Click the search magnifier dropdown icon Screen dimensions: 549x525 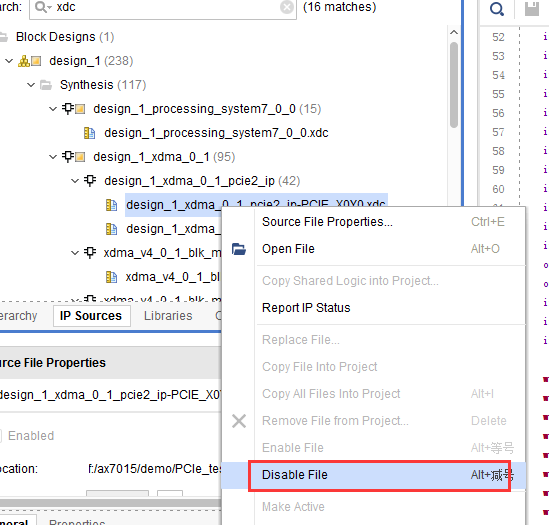43,7
